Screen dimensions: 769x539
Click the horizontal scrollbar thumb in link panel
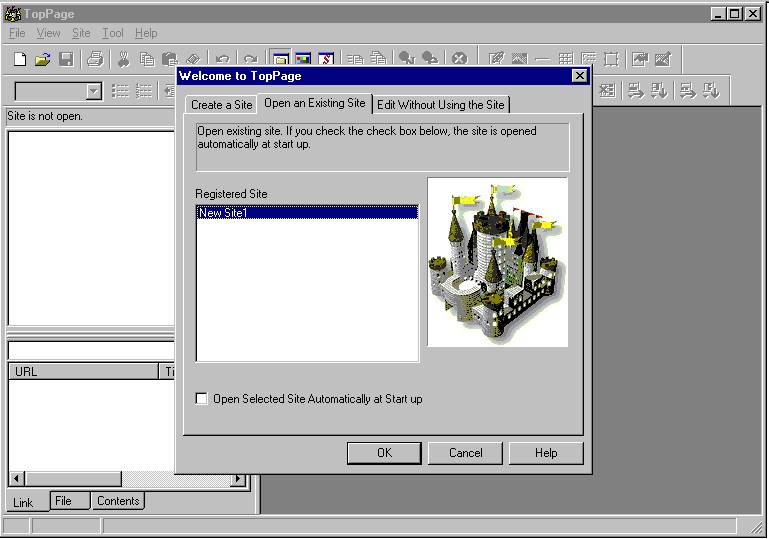coord(73,478)
